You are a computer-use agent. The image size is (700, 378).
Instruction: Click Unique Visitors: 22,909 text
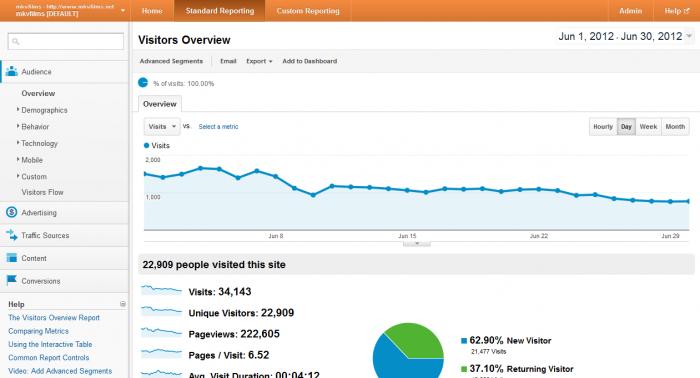point(242,313)
